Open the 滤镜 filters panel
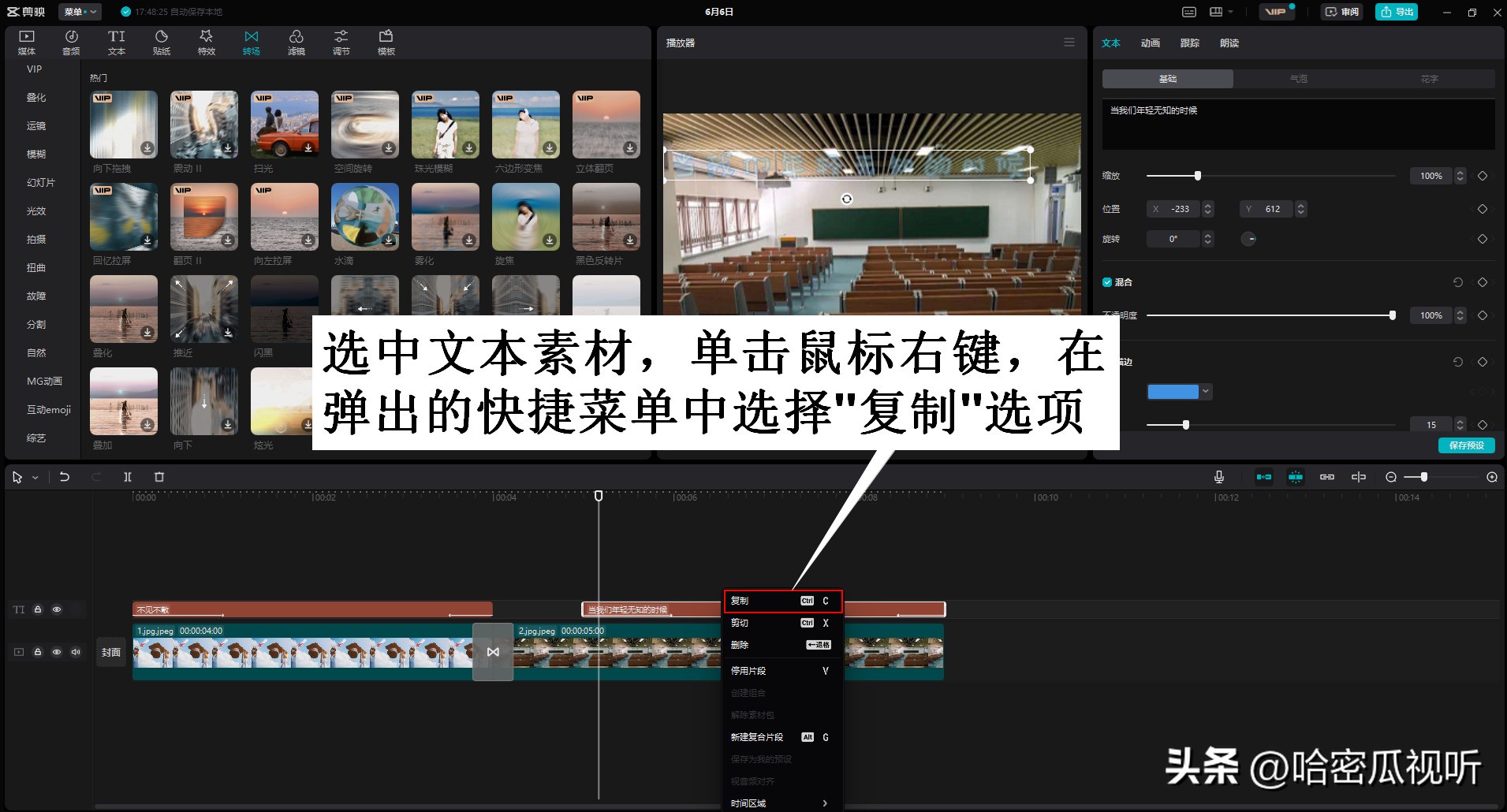 pos(297,41)
